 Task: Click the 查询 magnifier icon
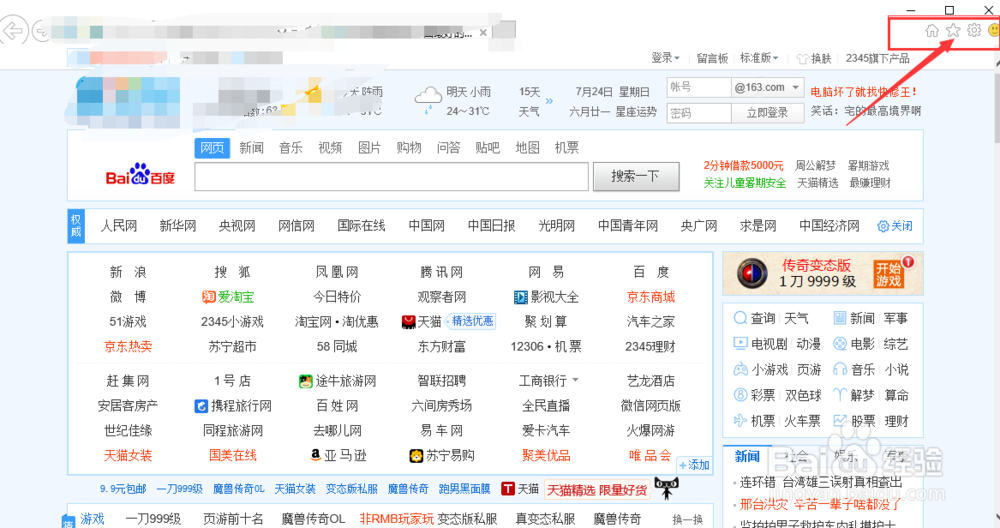[x=740, y=318]
